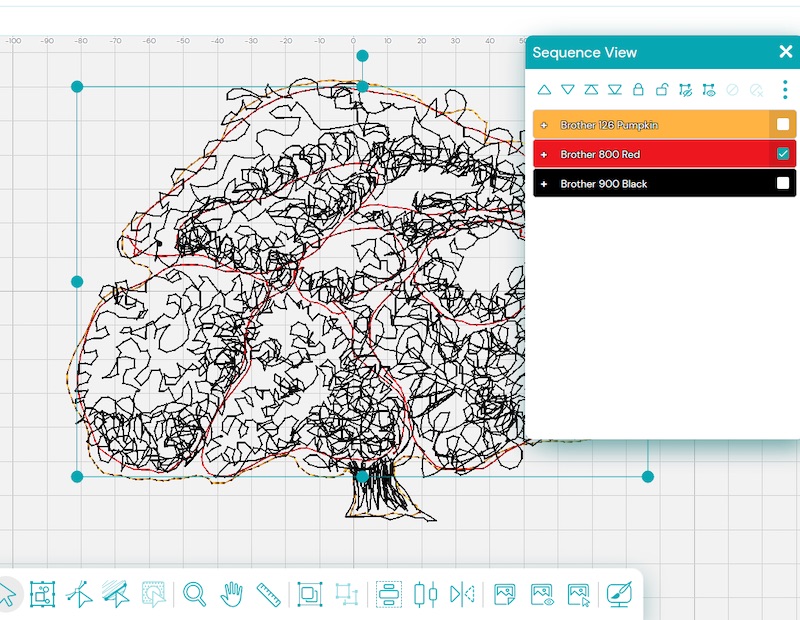Click the top-left selection handle

[77, 87]
